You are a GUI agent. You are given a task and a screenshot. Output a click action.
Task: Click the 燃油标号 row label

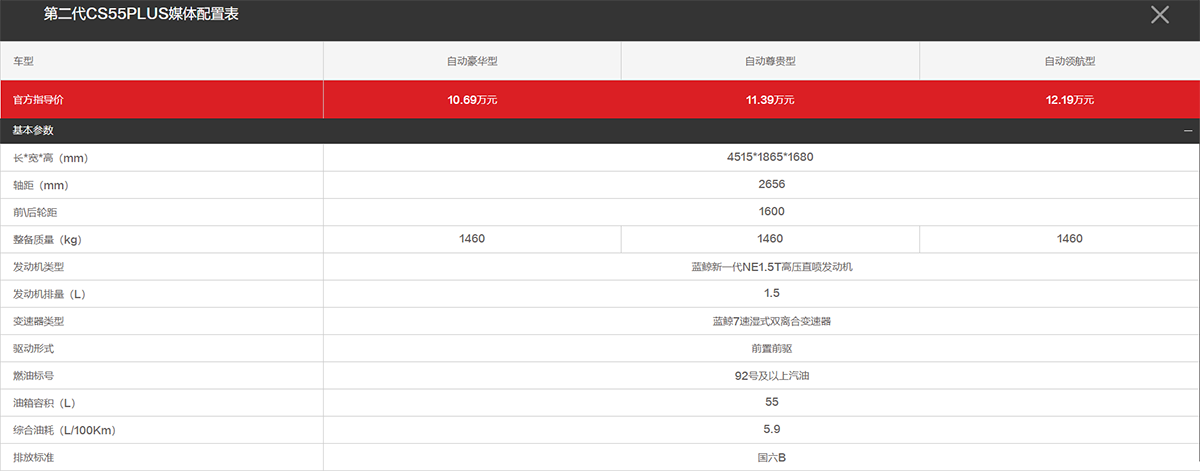tap(33, 375)
